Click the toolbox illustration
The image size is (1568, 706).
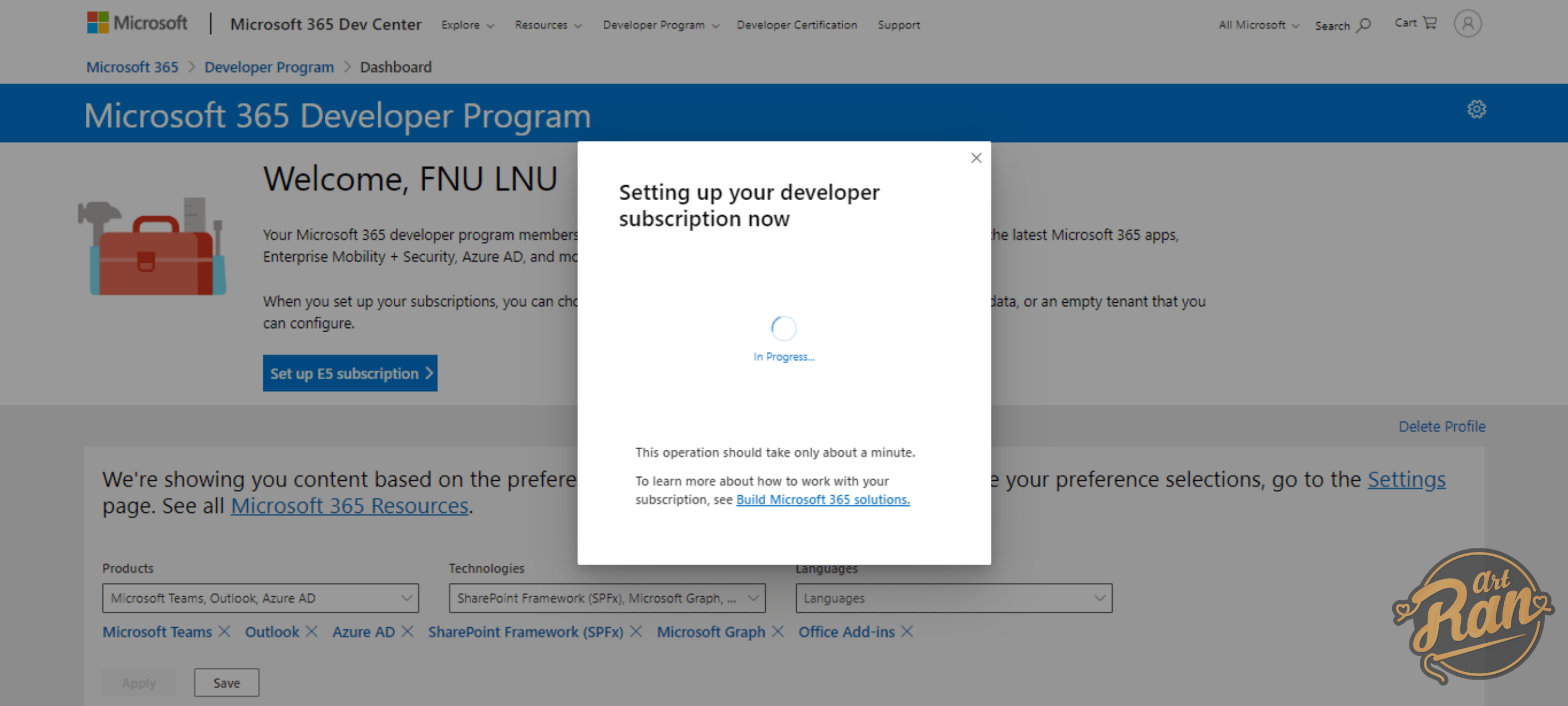click(x=152, y=246)
